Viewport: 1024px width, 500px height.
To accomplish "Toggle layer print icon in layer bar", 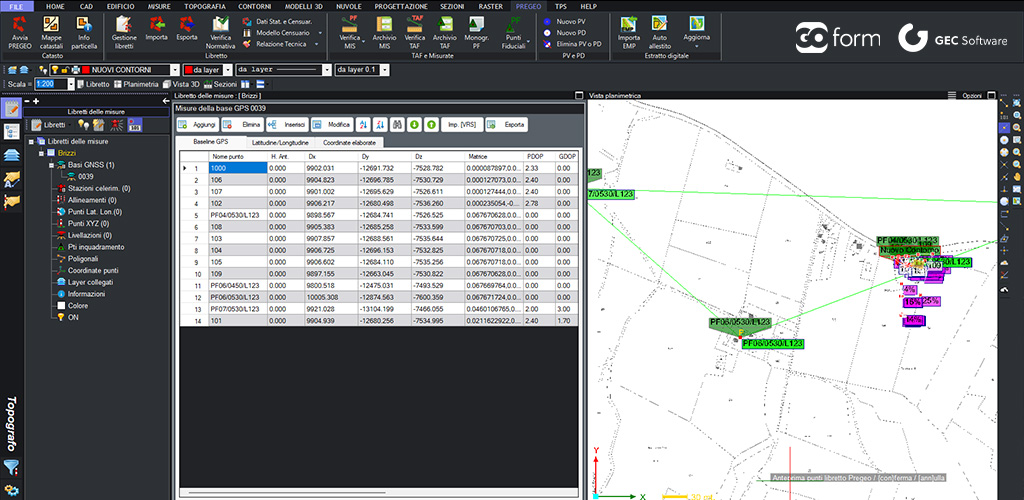I will pyautogui.click(x=75, y=69).
